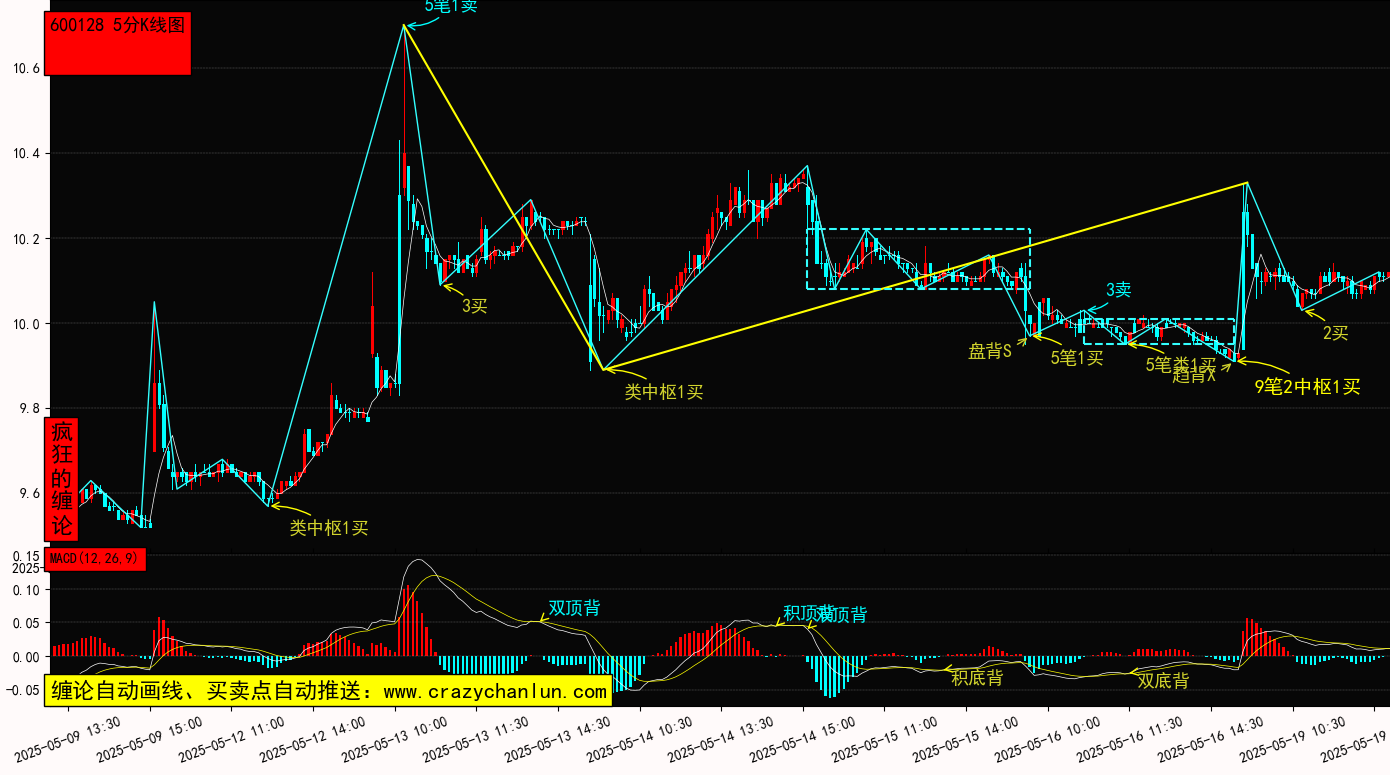Click the 0.10 MACD axis label
The image size is (1390, 775).
[x=26, y=590]
